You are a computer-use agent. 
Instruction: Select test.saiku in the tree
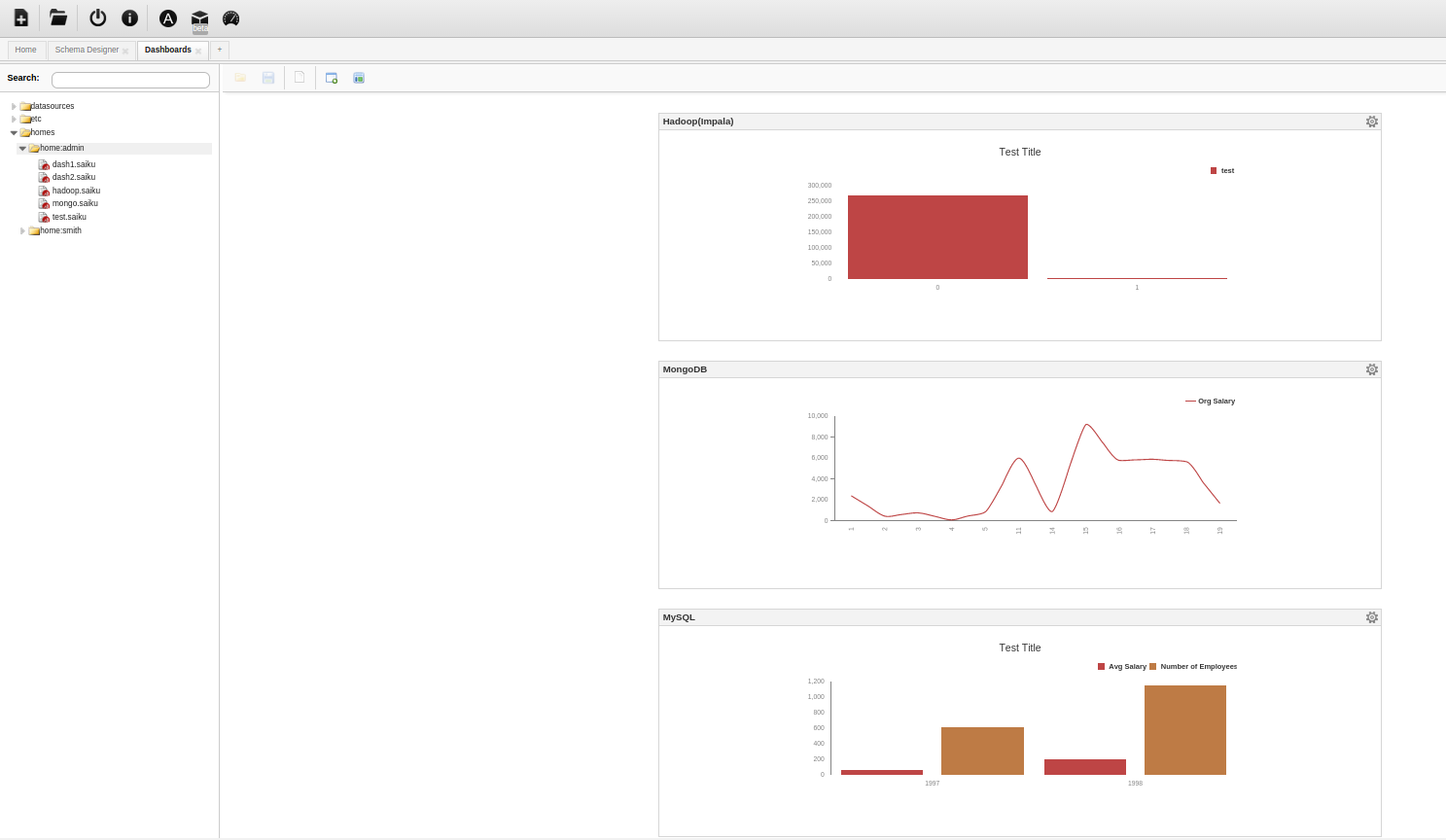pos(69,217)
